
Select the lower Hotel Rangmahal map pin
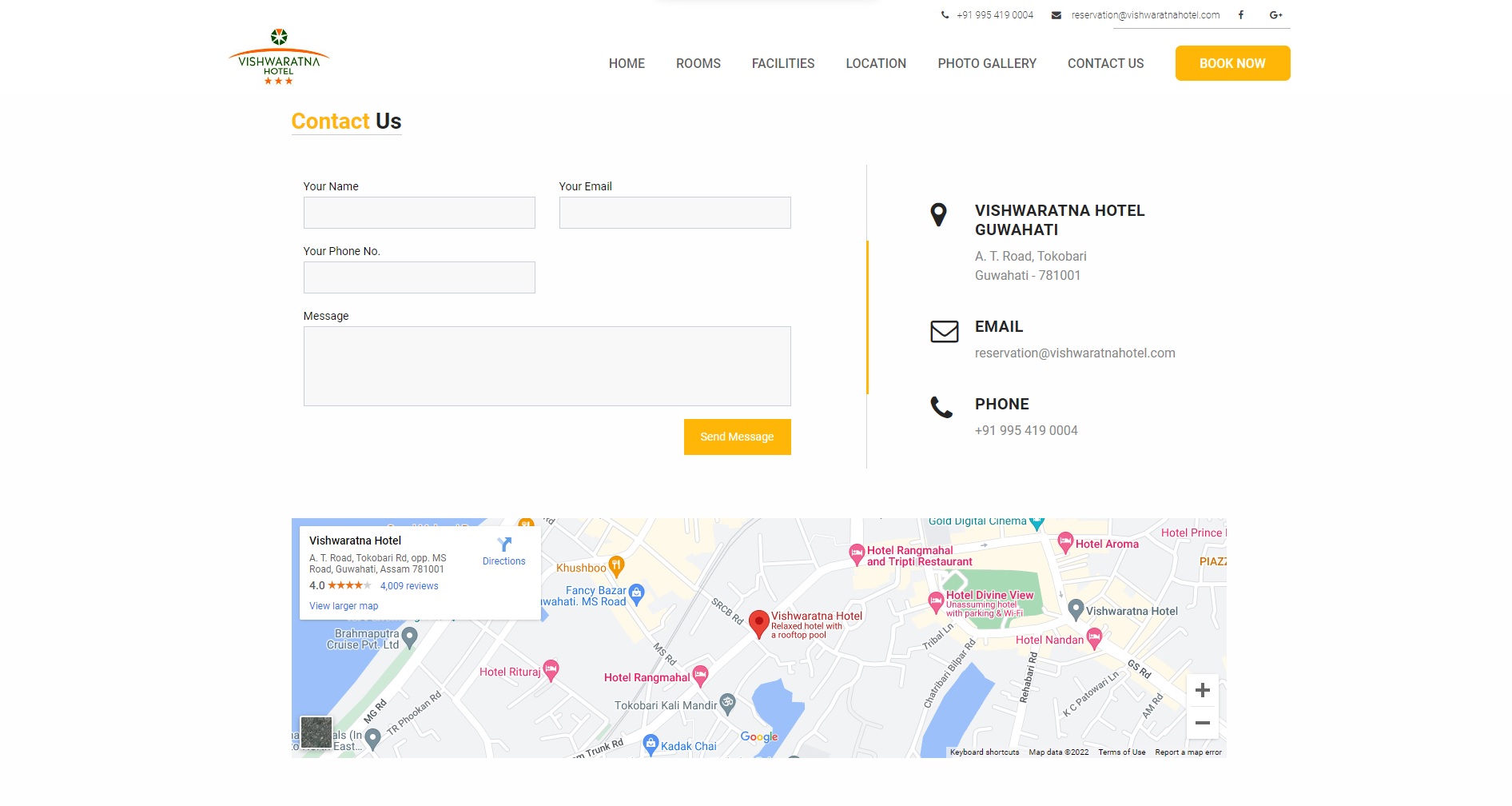click(x=701, y=676)
